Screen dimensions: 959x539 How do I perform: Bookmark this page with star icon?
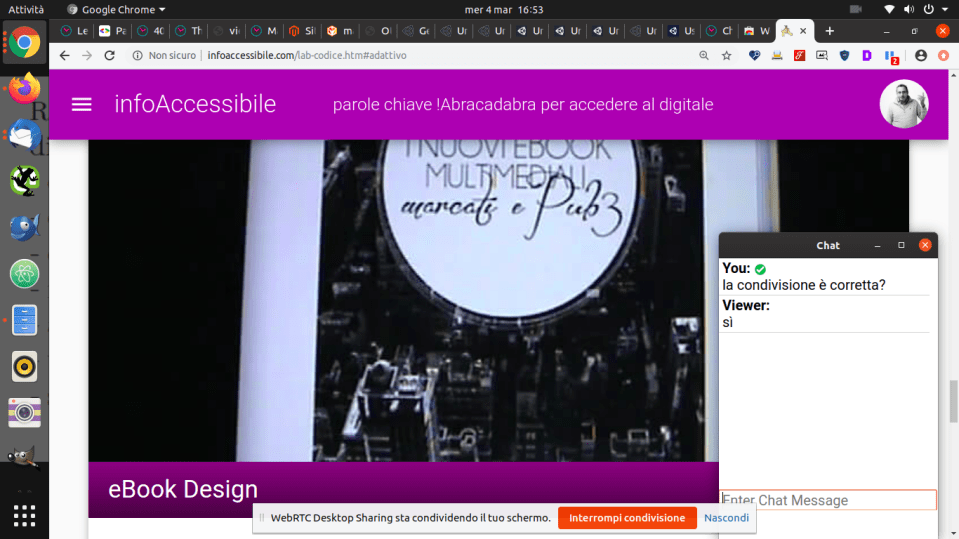[727, 55]
